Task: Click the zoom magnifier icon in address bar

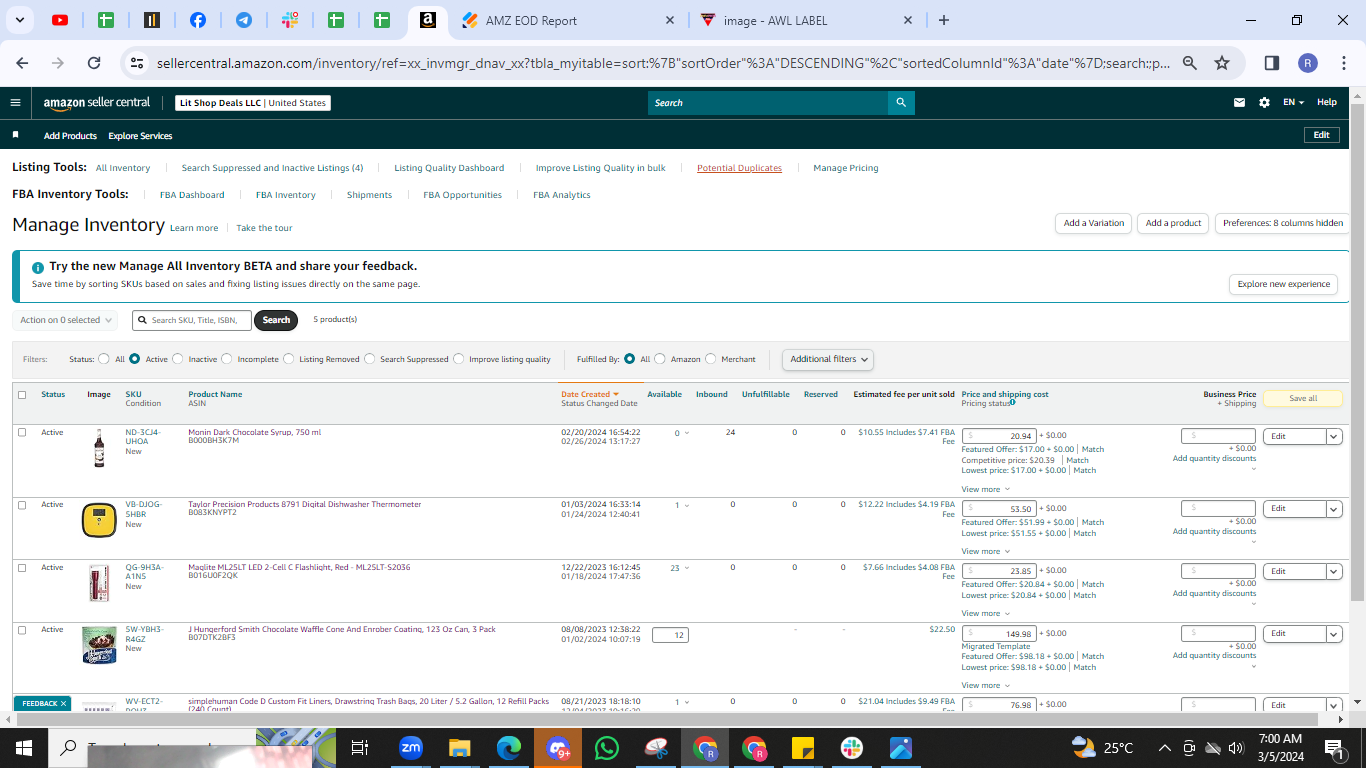Action: (1190, 63)
